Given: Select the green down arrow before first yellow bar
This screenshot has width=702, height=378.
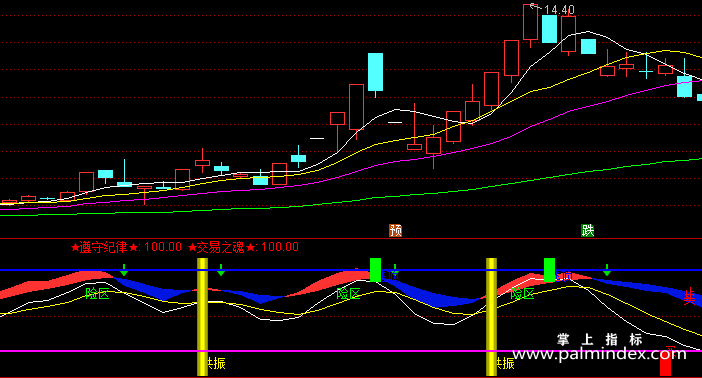Looking at the screenshot, I should 124,270.
